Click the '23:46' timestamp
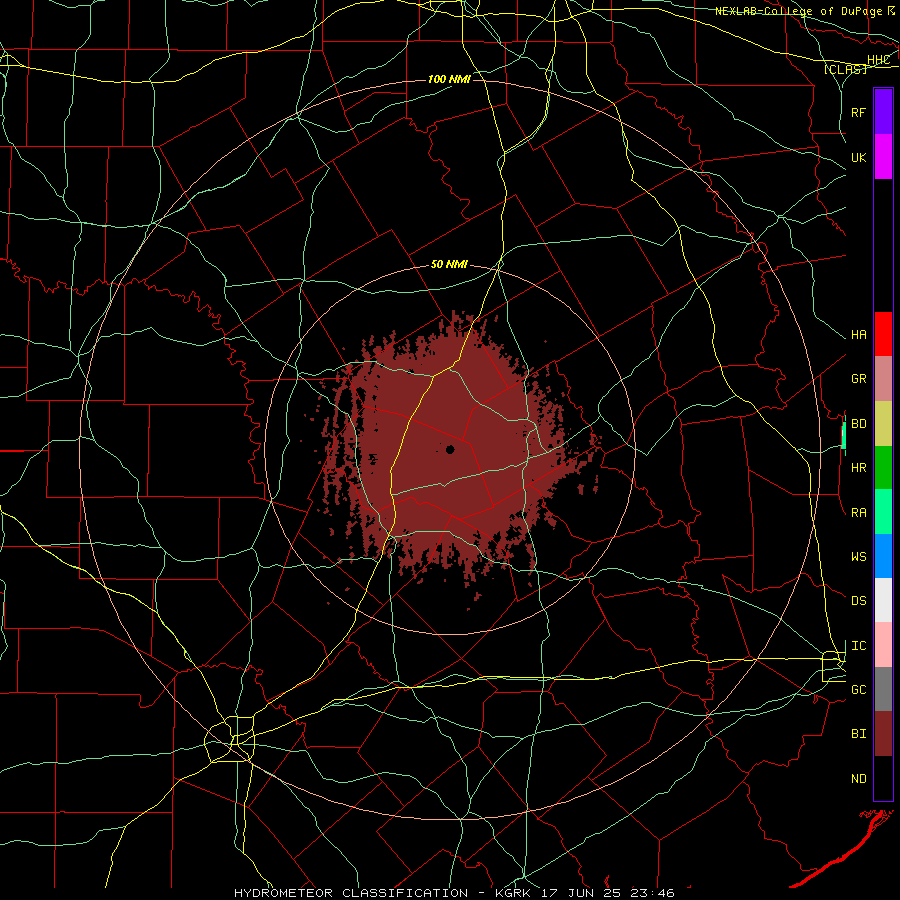Screen dimensions: 900x900 (651, 893)
